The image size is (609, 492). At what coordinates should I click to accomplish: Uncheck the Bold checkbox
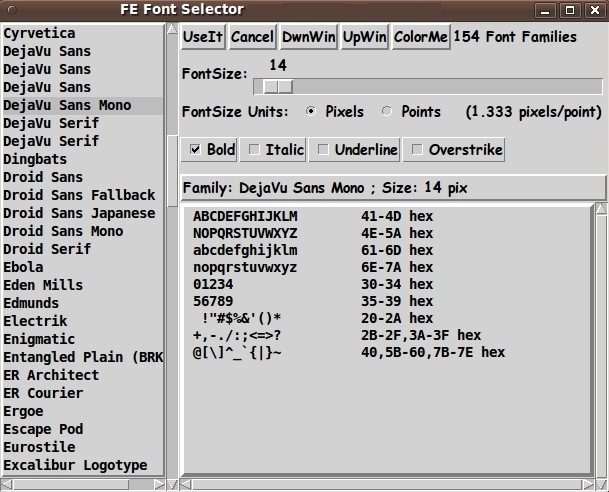[195, 150]
